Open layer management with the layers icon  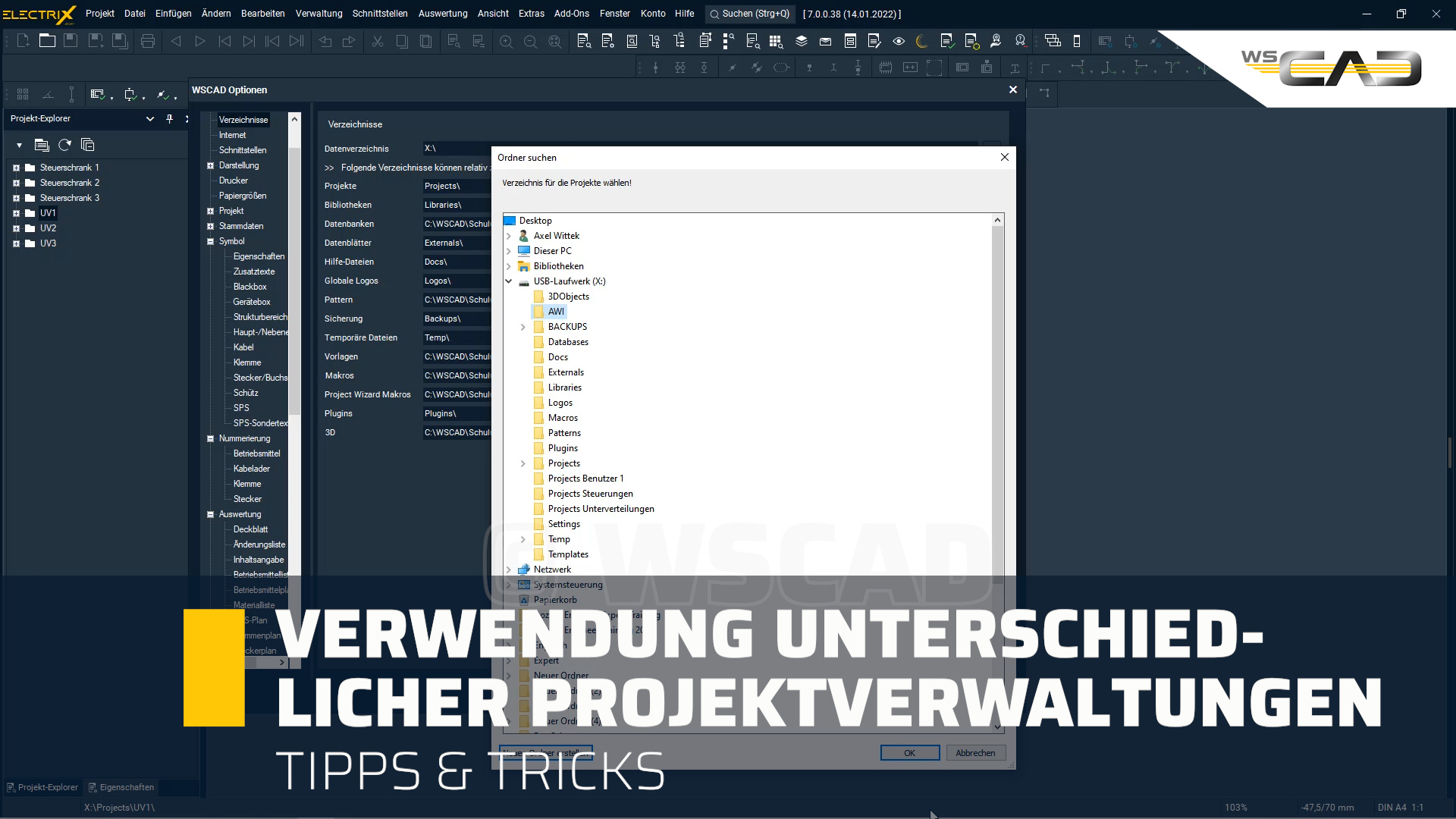(x=802, y=41)
